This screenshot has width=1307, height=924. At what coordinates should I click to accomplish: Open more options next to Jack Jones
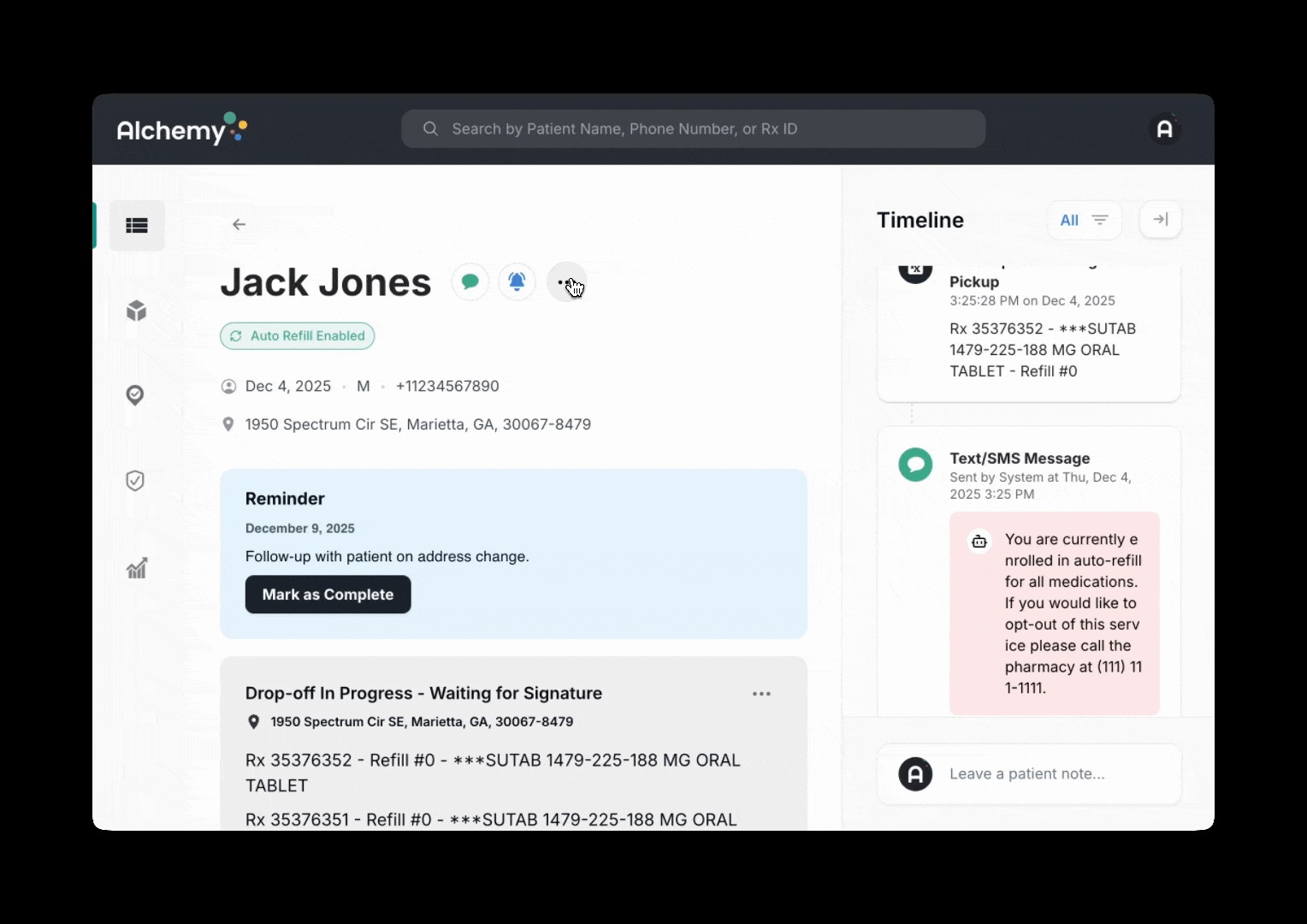(x=566, y=281)
